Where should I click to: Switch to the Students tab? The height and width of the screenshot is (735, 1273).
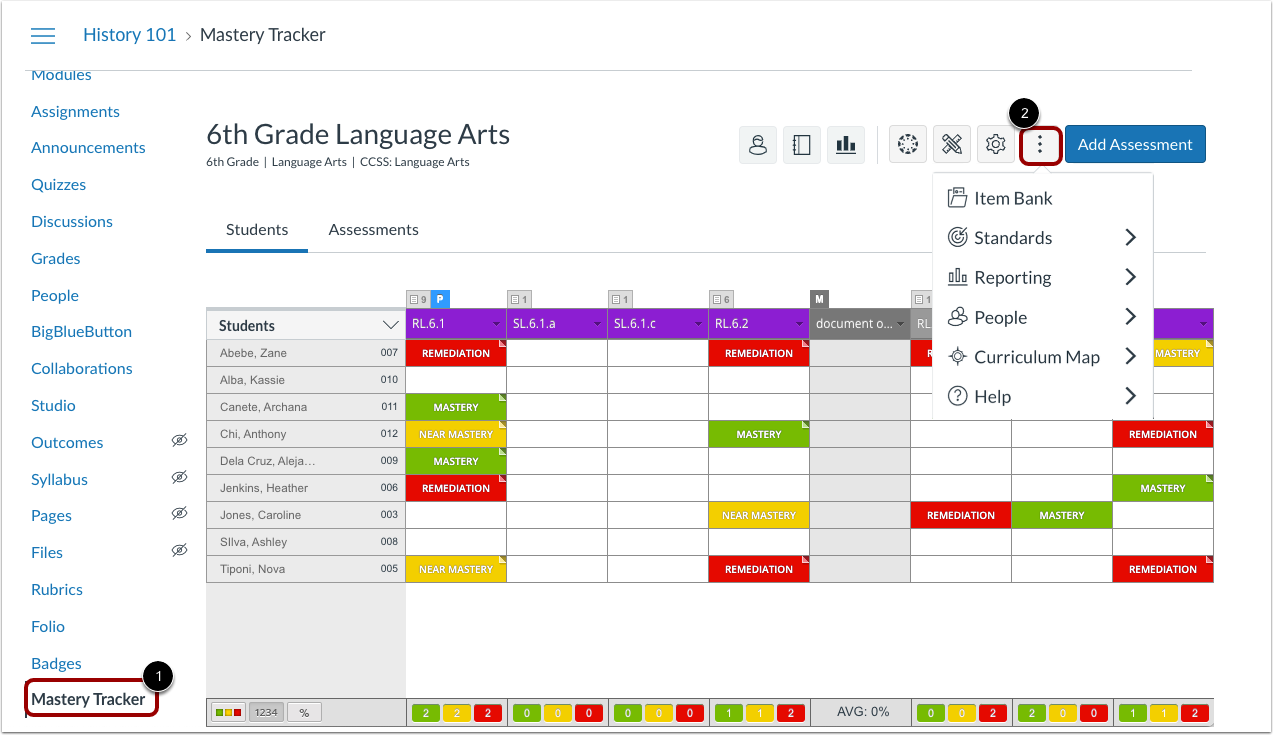point(257,230)
